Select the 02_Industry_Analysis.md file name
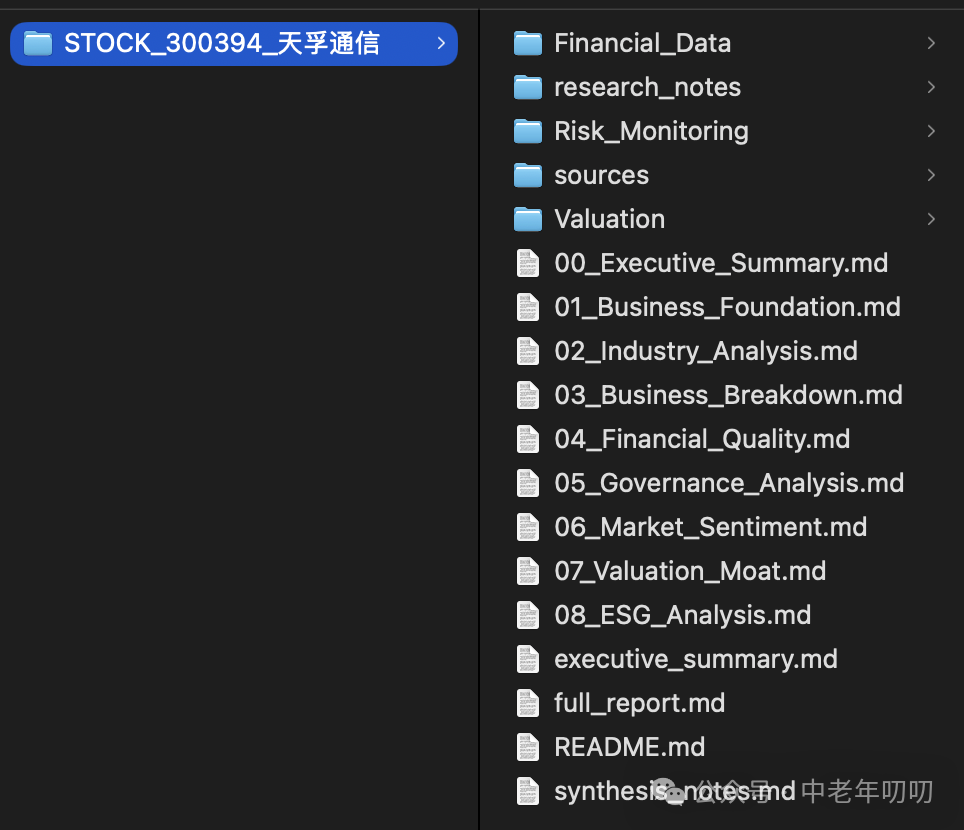964x830 pixels. pyautogui.click(x=706, y=352)
